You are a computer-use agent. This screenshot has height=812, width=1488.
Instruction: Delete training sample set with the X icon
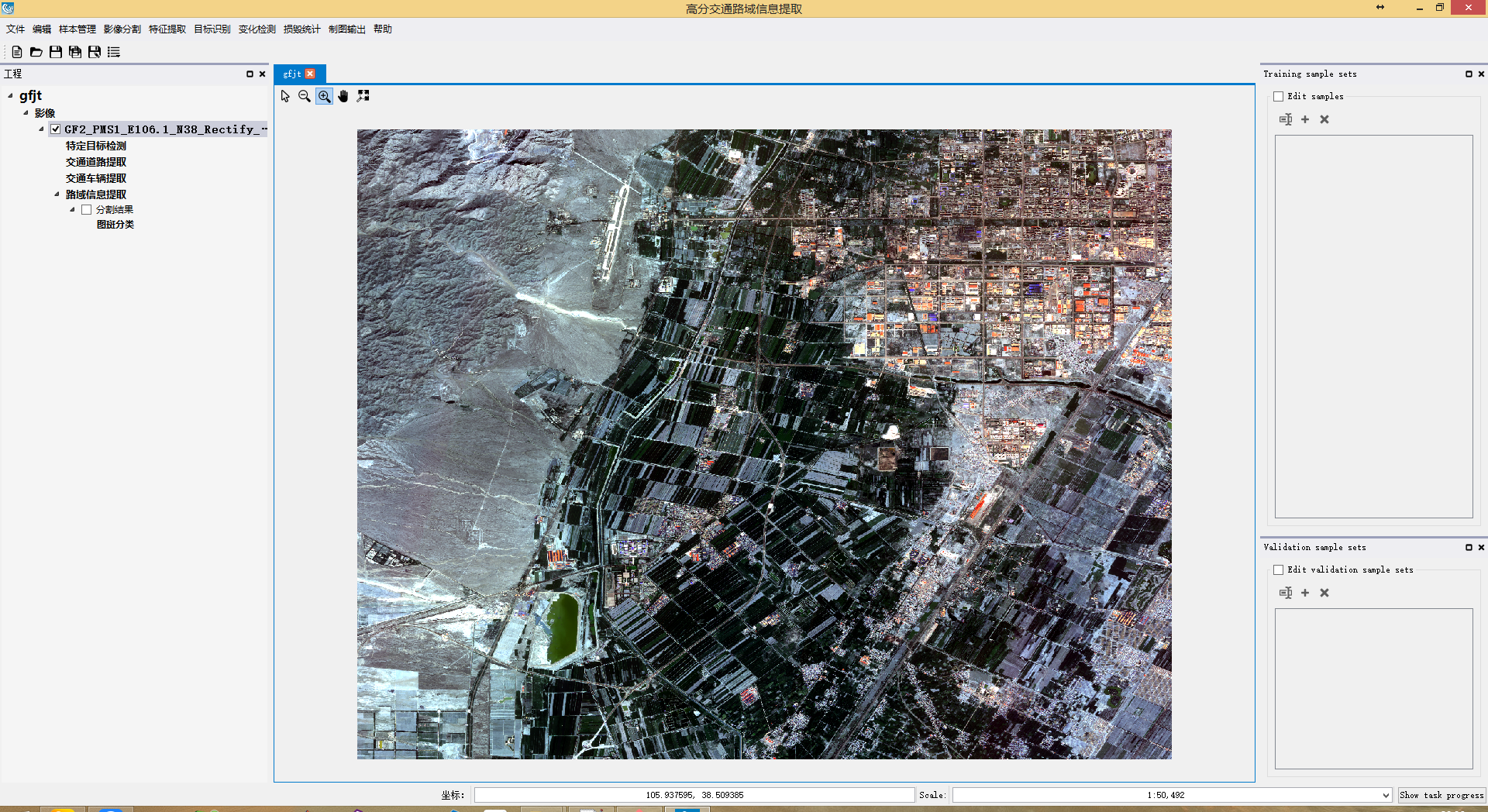[x=1324, y=119]
